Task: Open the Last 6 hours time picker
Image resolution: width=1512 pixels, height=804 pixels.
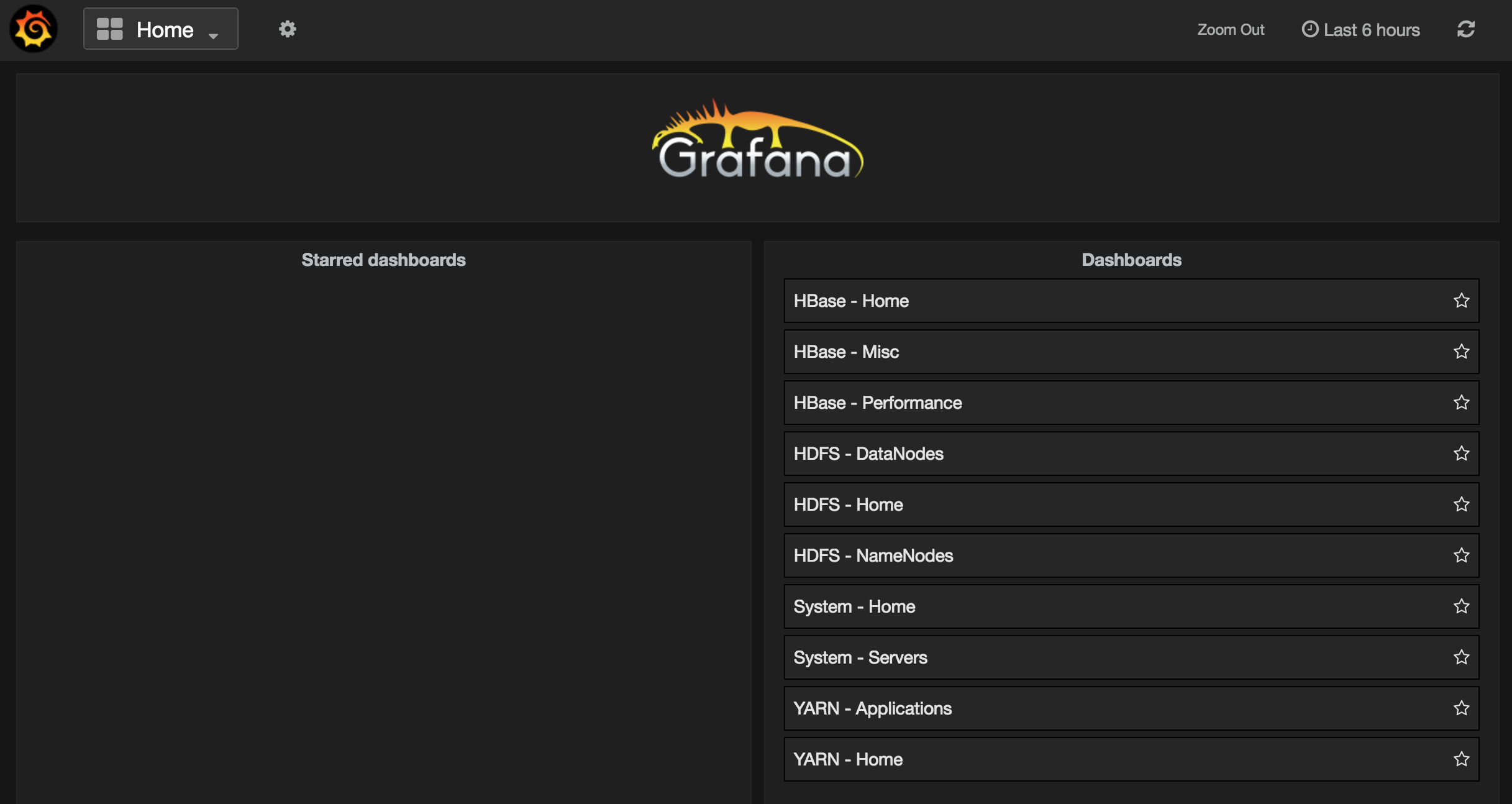Action: coord(1360,29)
